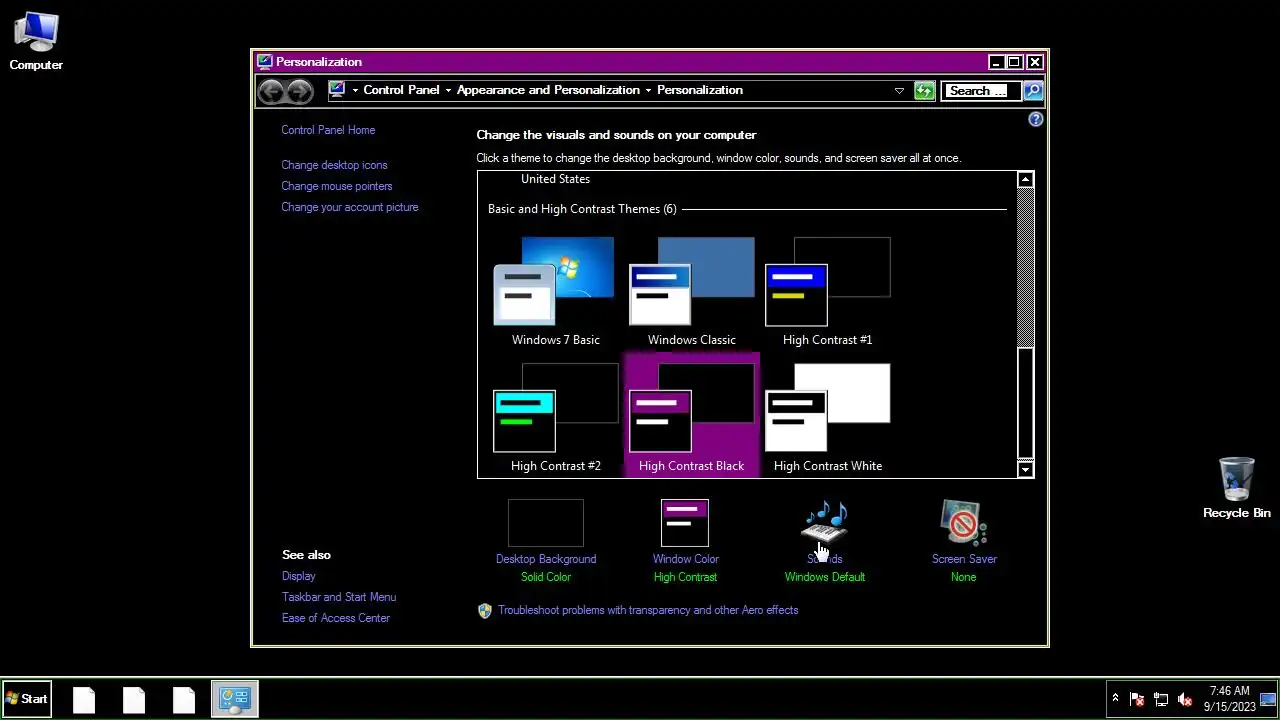The height and width of the screenshot is (720, 1280).
Task: Click Control Panel in the breadcrumb
Action: coord(401,90)
